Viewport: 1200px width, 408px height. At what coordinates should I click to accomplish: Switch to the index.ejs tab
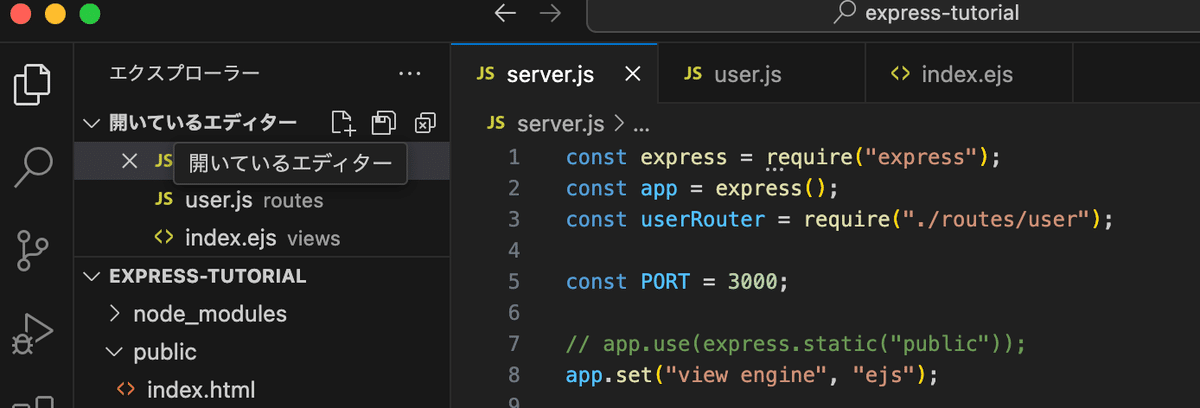click(969, 73)
